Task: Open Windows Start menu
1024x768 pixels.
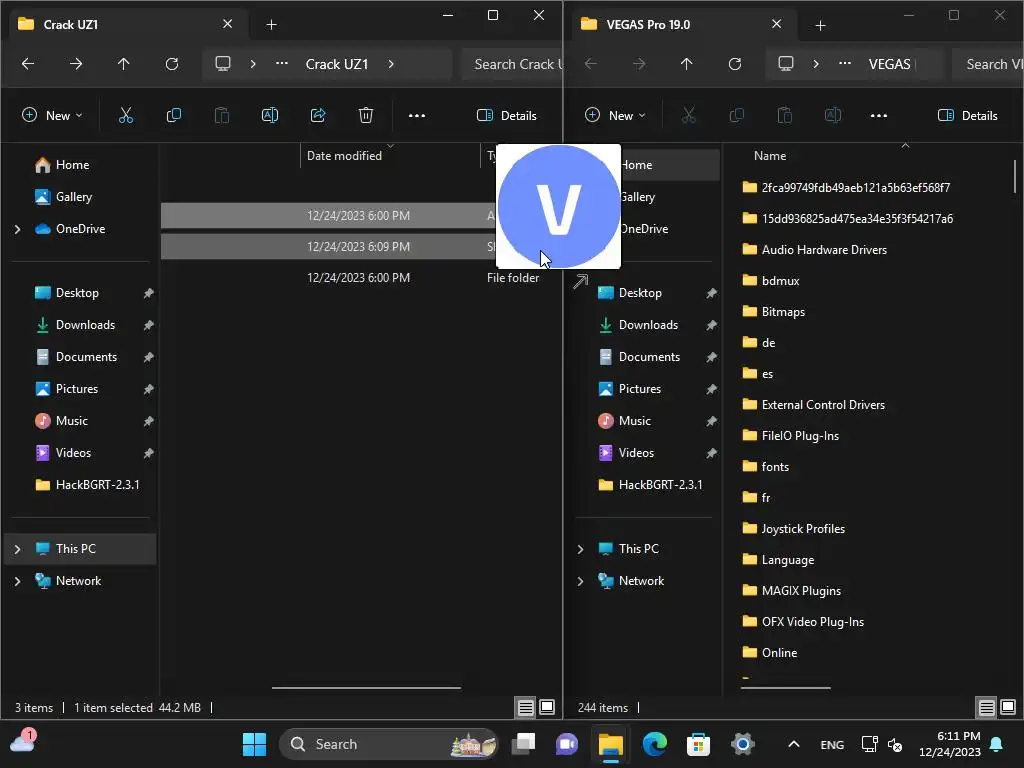Action: click(x=254, y=744)
